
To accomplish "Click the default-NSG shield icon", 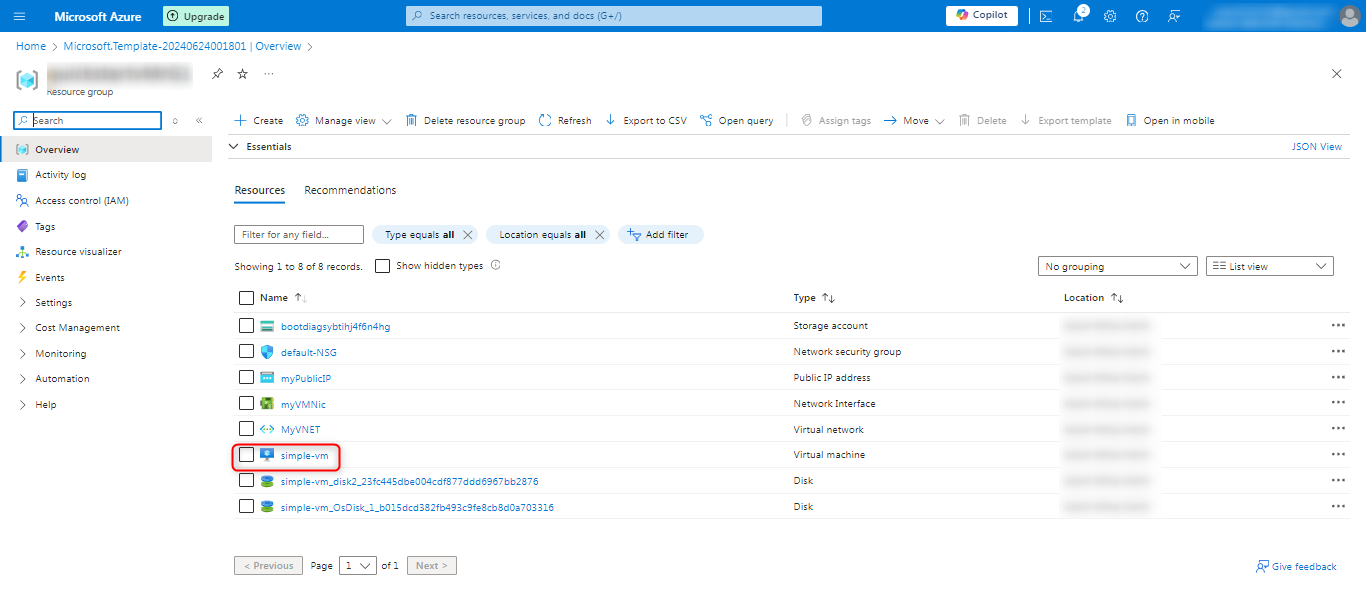I will [x=267, y=352].
